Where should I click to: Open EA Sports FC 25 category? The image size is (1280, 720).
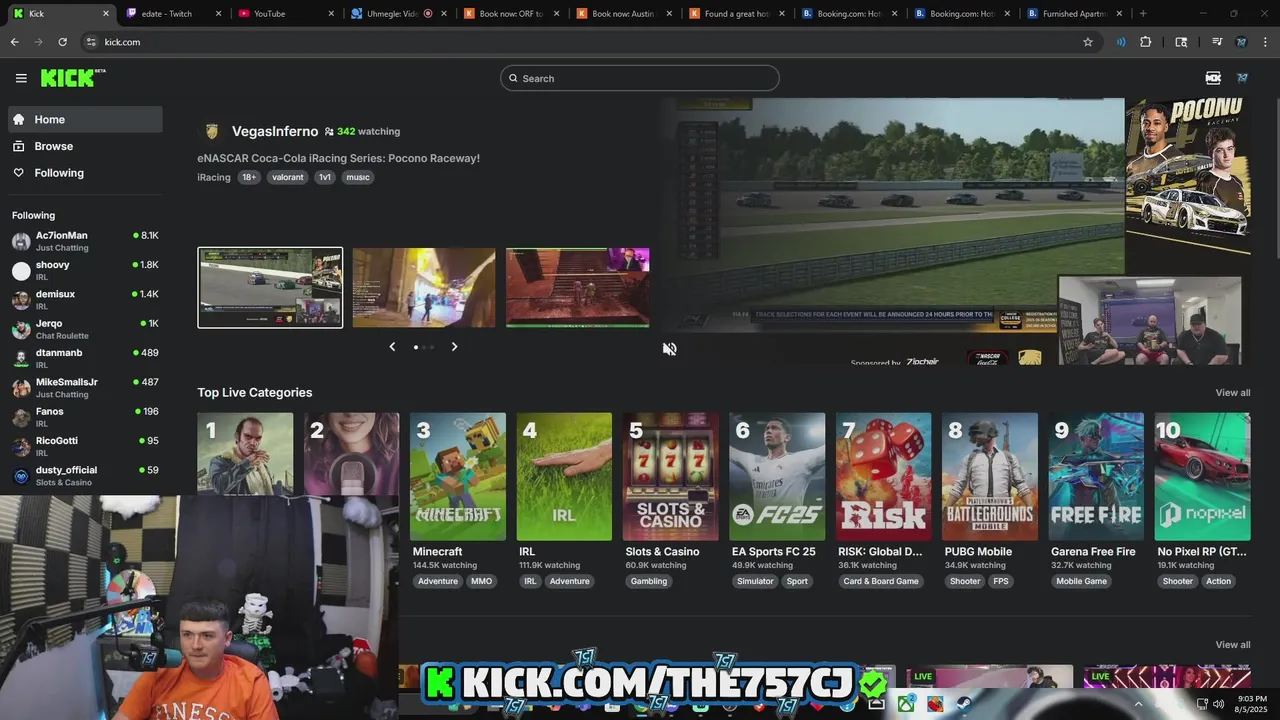coord(777,477)
